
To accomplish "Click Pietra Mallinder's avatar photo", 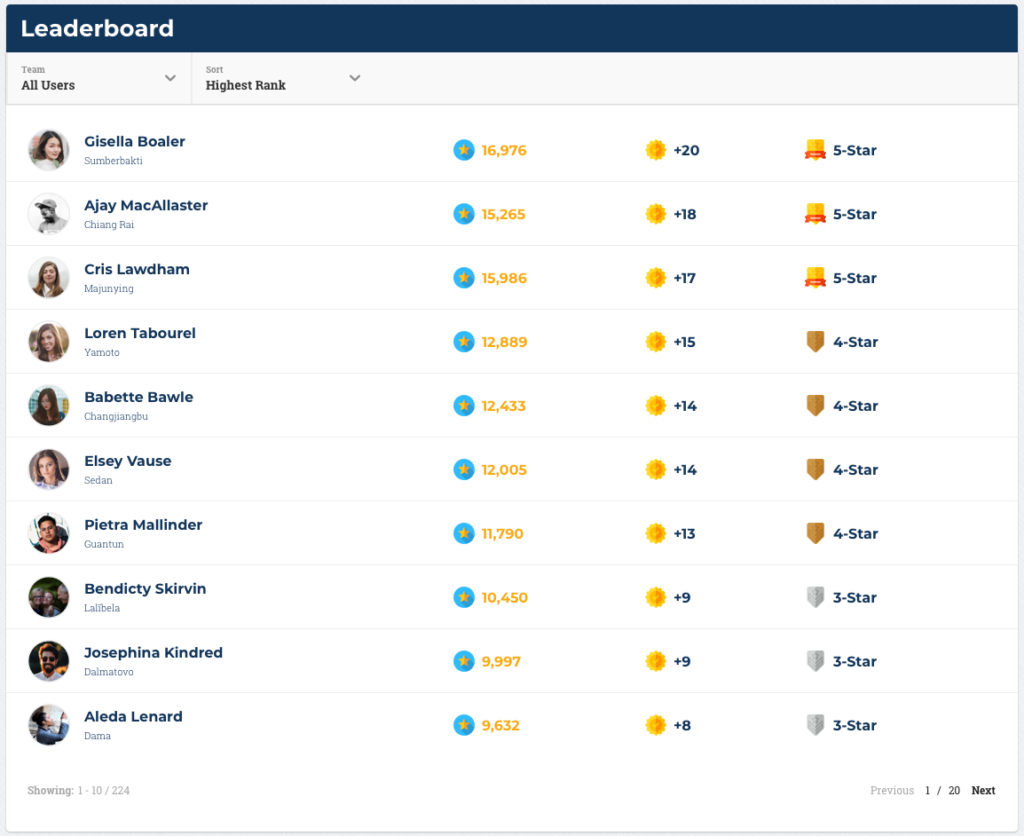I will pos(48,534).
